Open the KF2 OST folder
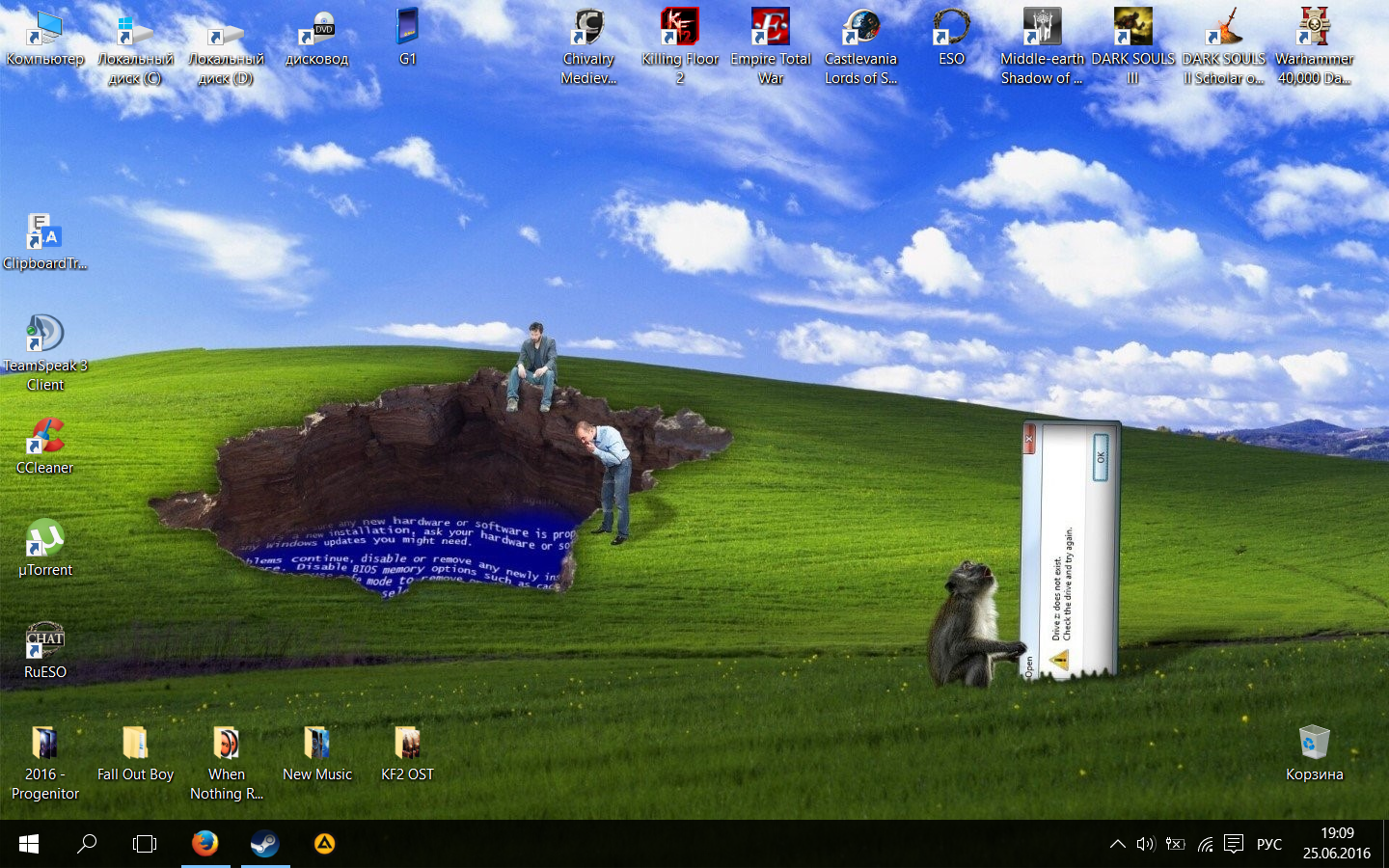 [x=407, y=745]
